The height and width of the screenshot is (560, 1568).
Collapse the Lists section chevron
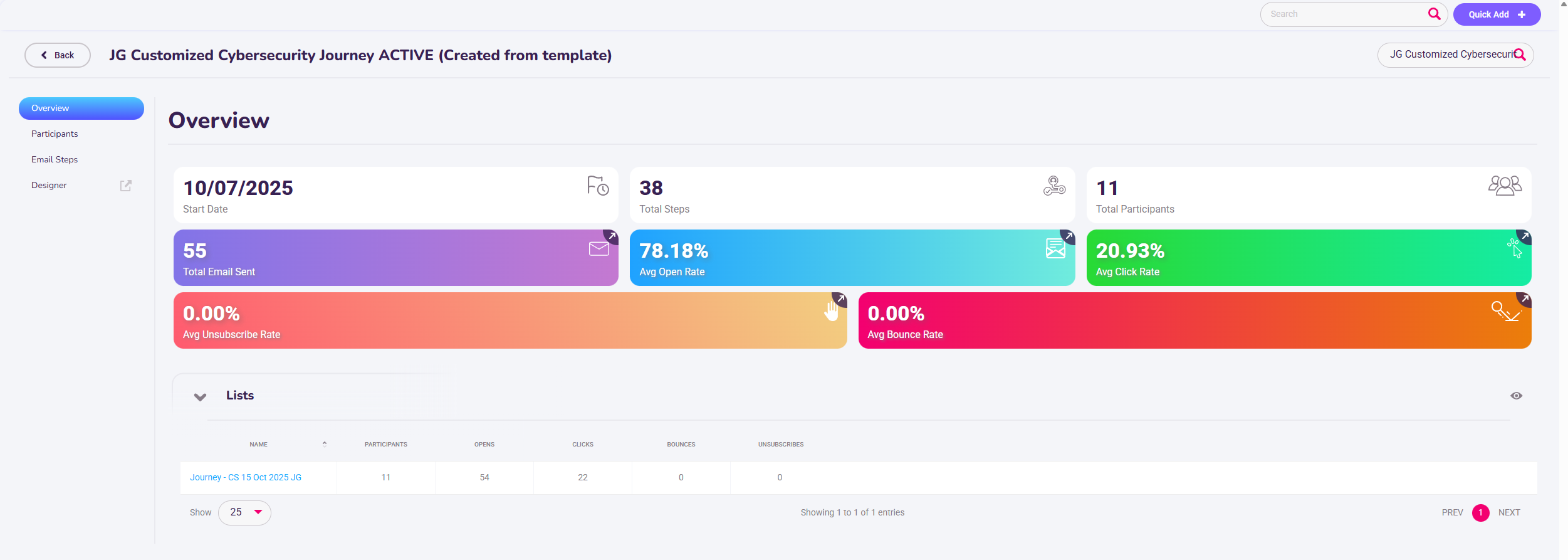200,397
